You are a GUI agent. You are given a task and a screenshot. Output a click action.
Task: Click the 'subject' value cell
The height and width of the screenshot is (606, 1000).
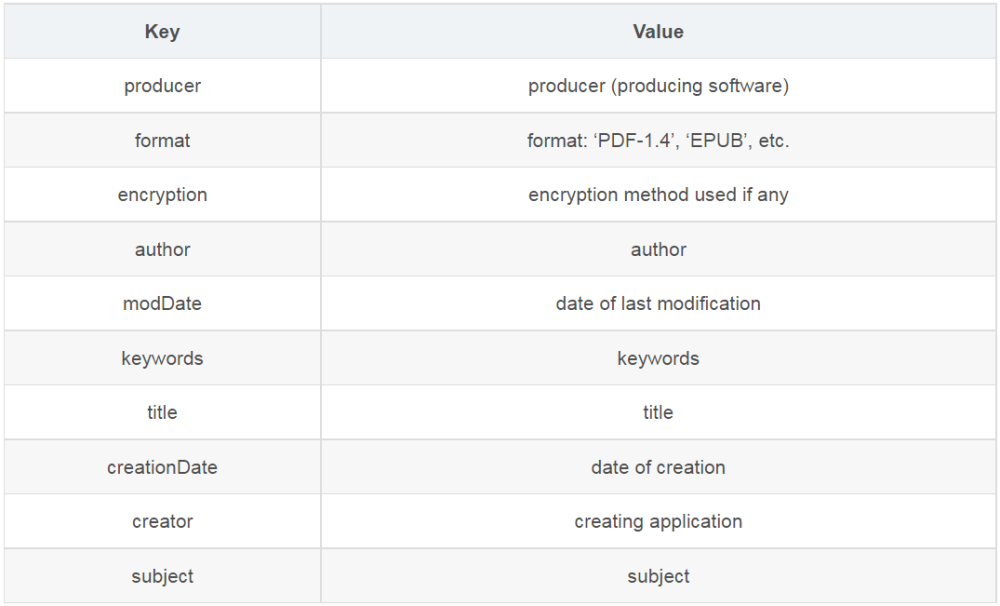tap(658, 576)
